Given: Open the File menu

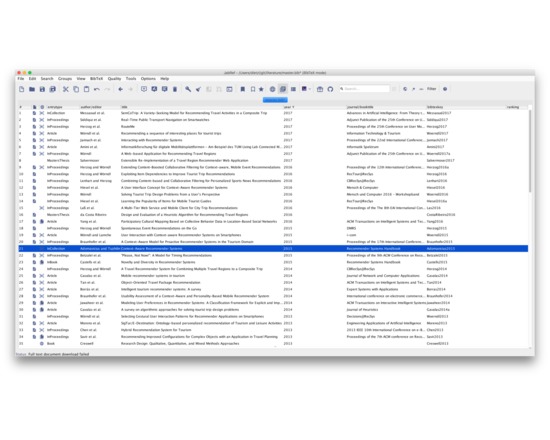Looking at the screenshot, I should tap(21, 79).
